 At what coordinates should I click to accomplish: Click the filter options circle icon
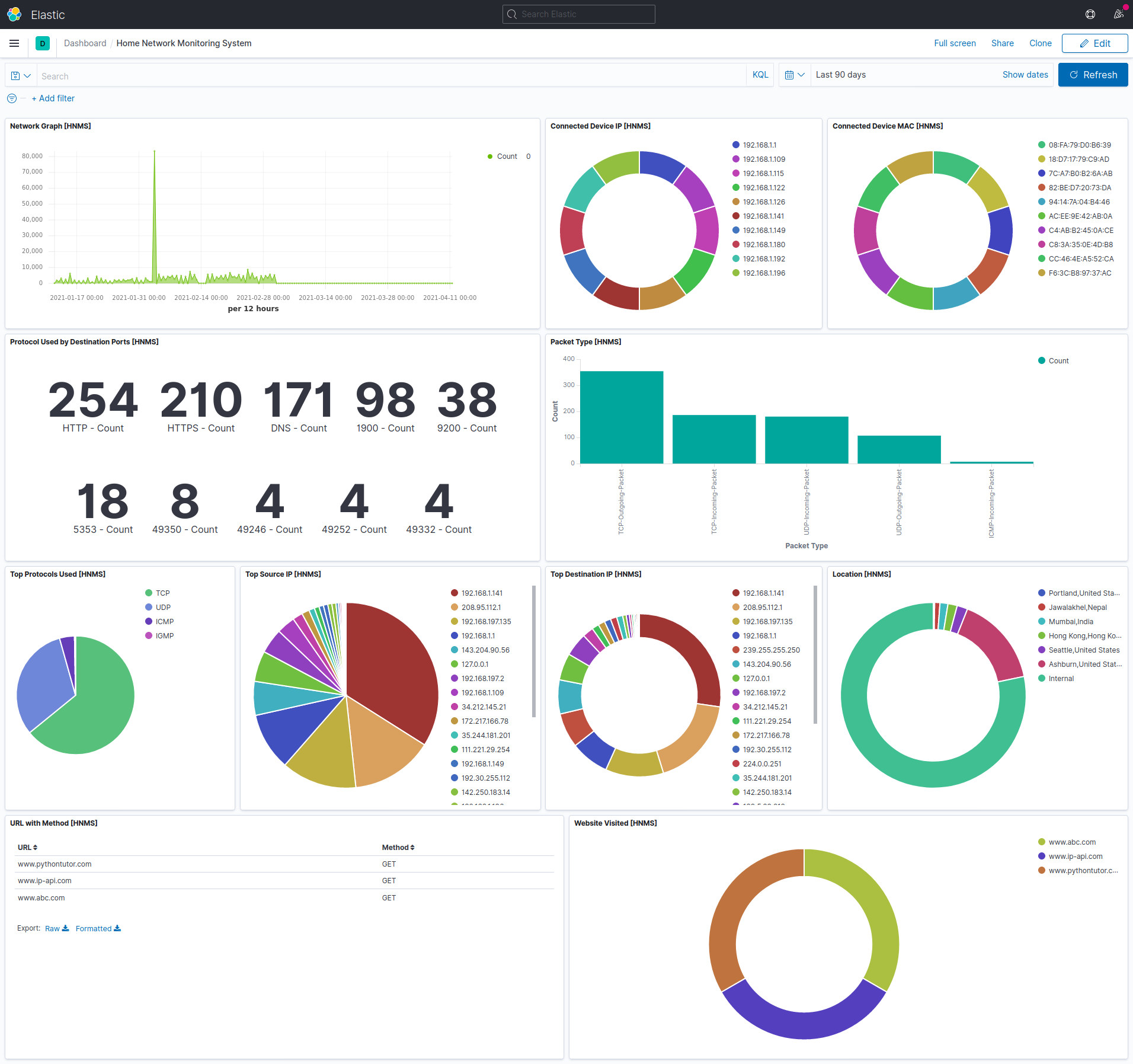tap(12, 98)
